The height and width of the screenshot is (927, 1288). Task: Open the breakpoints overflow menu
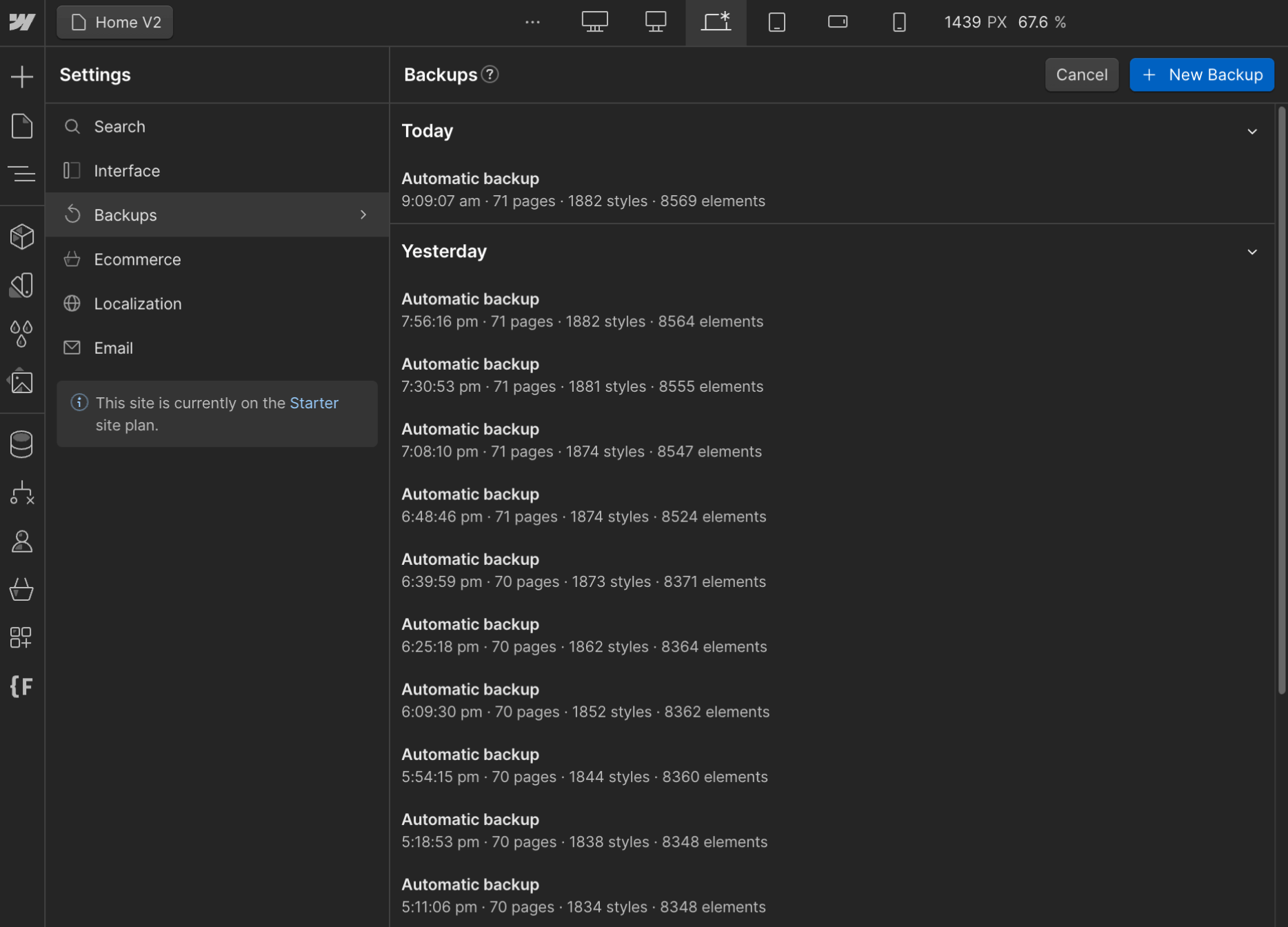coord(532,22)
